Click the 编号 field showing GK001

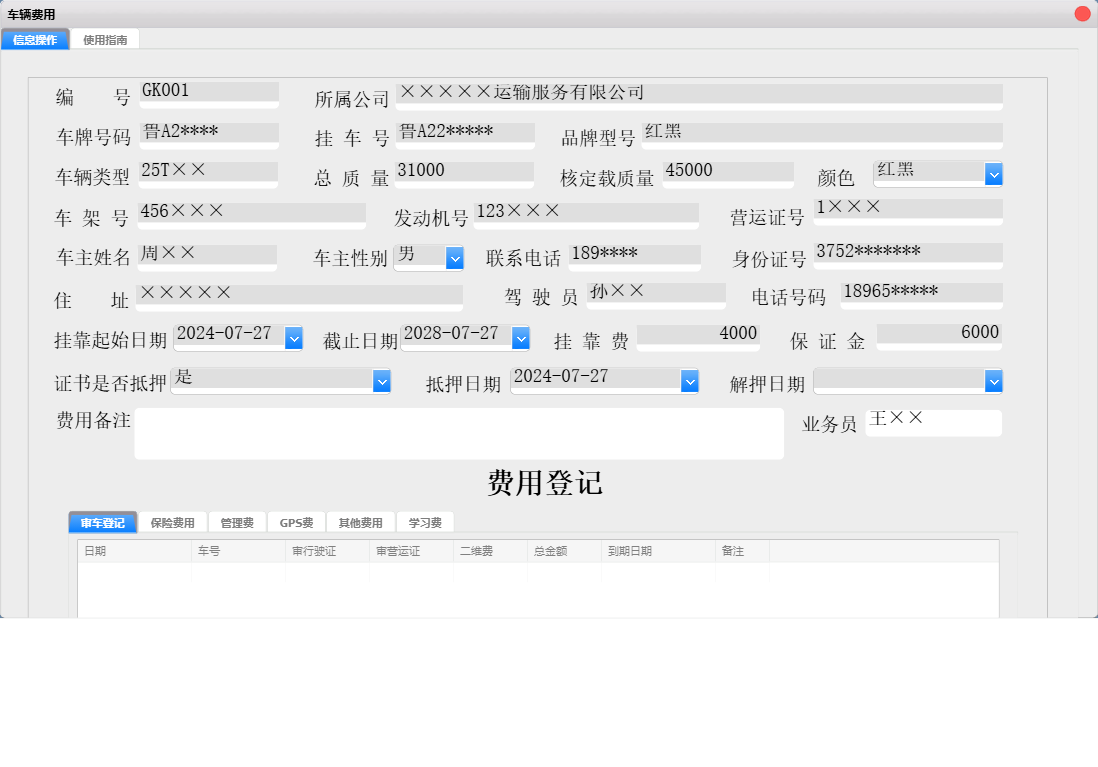(208, 93)
